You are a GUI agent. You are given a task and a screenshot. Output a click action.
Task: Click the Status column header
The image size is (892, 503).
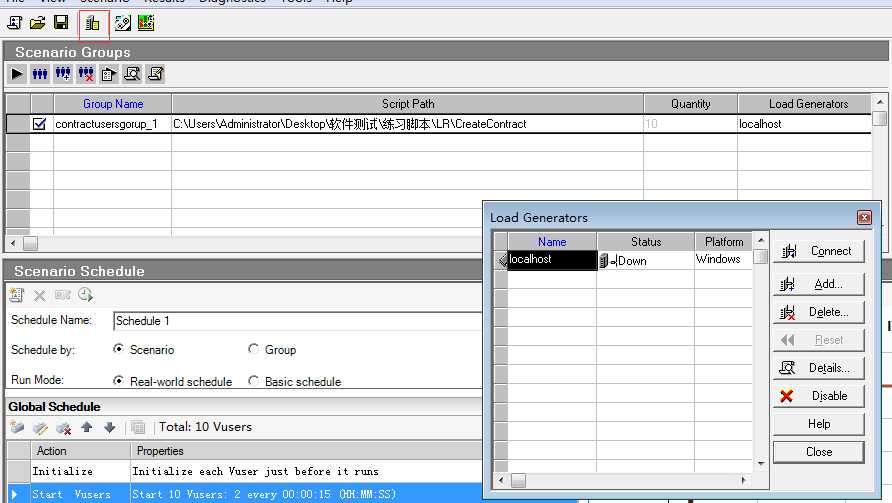tap(646, 242)
